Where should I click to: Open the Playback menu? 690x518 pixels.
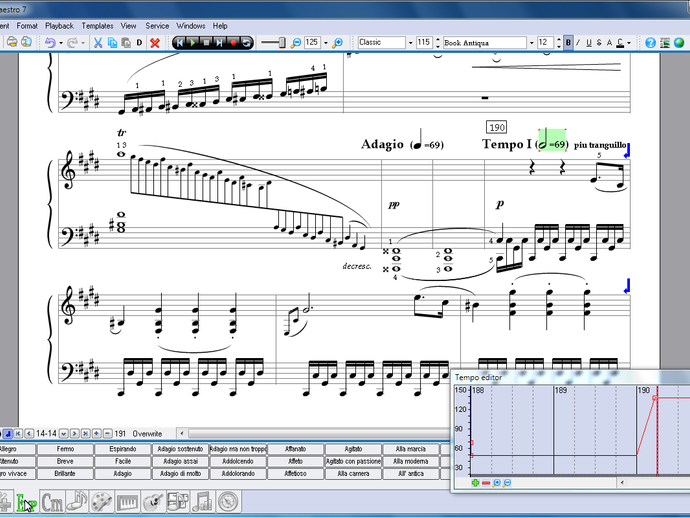tap(59, 26)
